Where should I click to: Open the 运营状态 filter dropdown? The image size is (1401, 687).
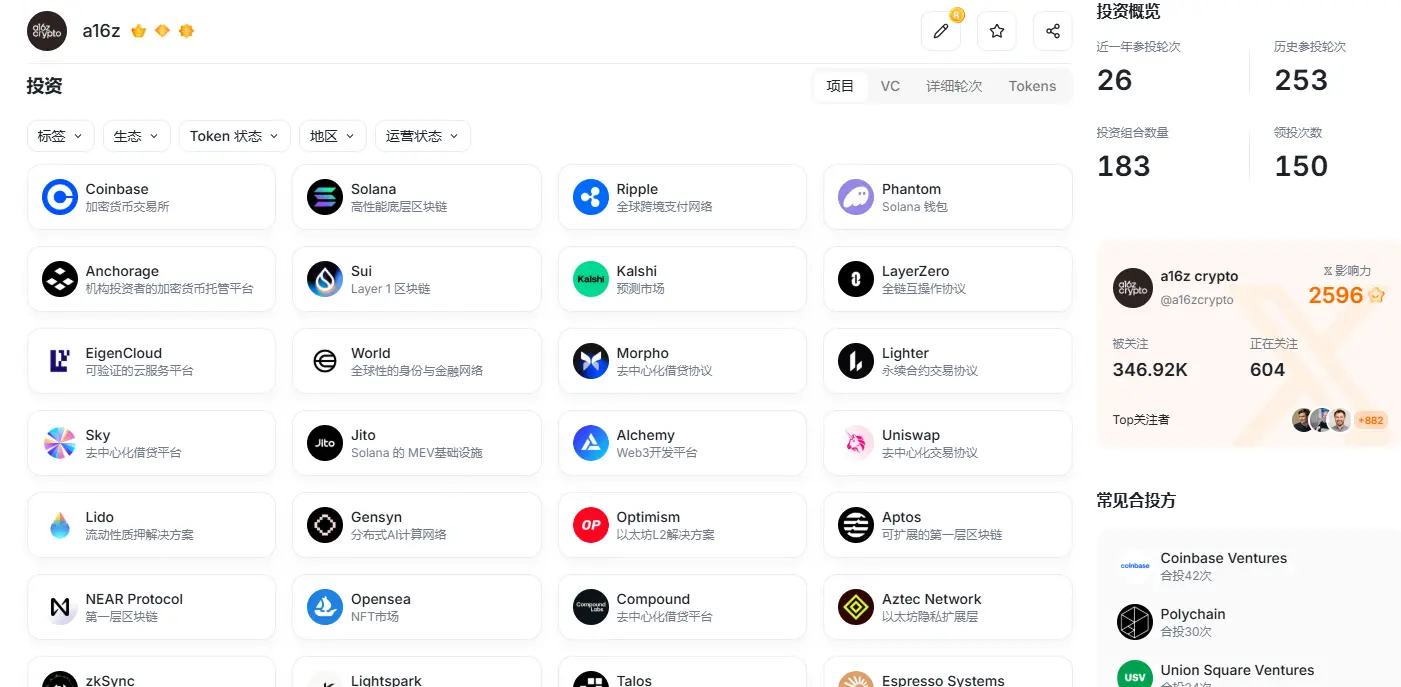pos(423,136)
